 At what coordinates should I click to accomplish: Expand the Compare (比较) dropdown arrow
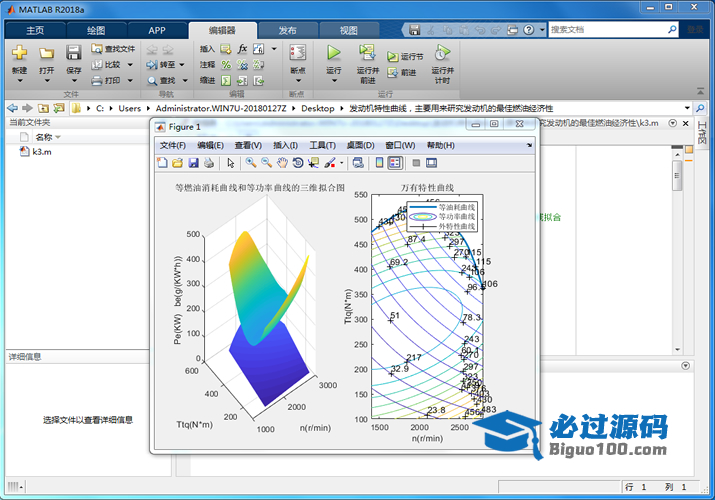pos(130,65)
